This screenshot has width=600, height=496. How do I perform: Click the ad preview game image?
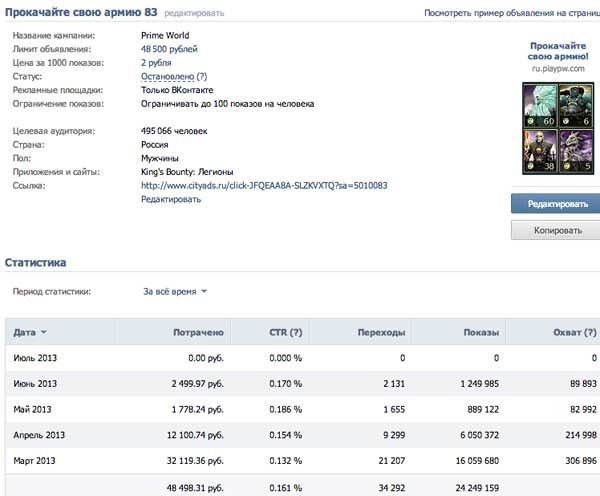(x=558, y=129)
